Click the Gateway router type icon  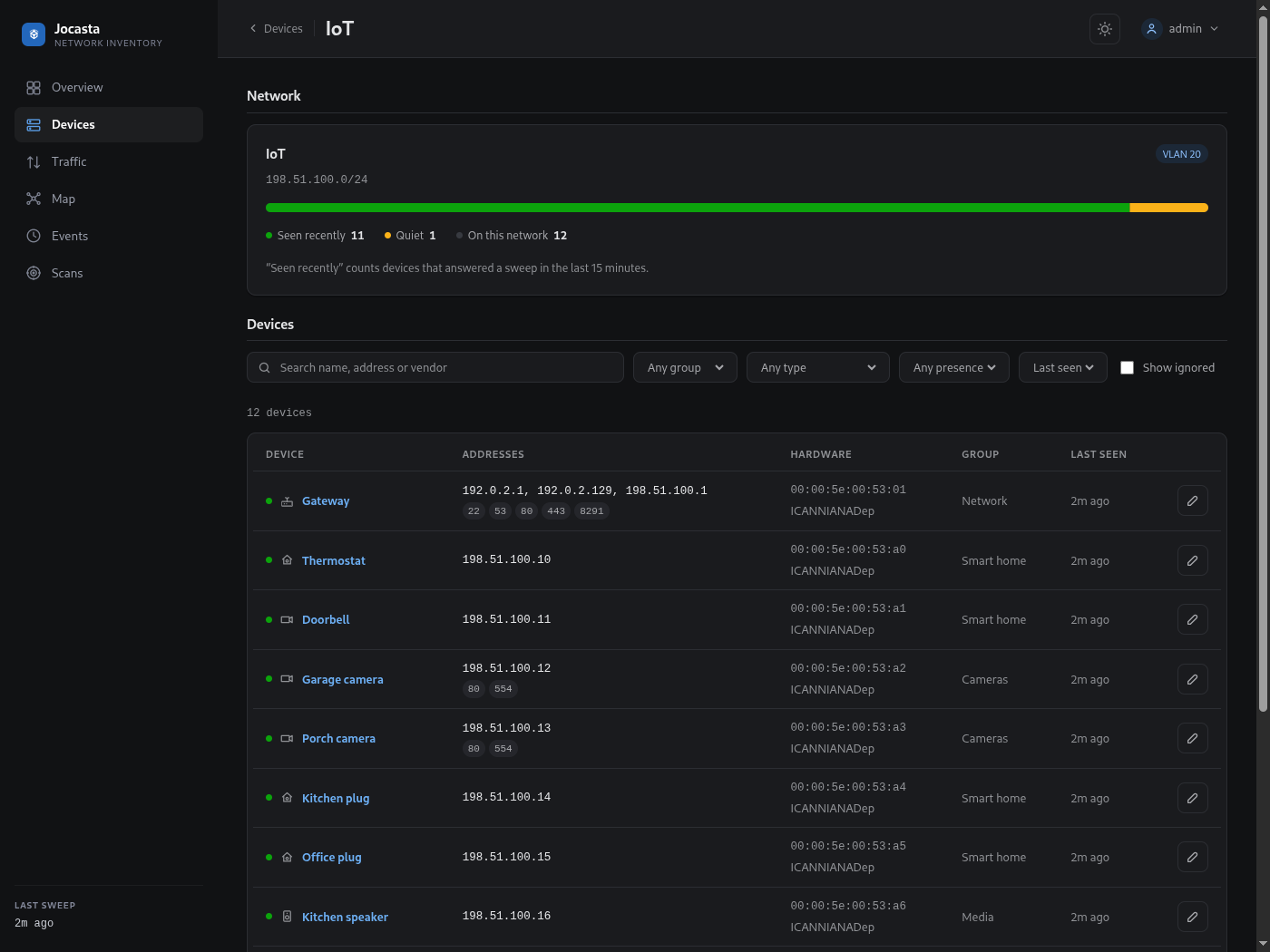point(287,501)
